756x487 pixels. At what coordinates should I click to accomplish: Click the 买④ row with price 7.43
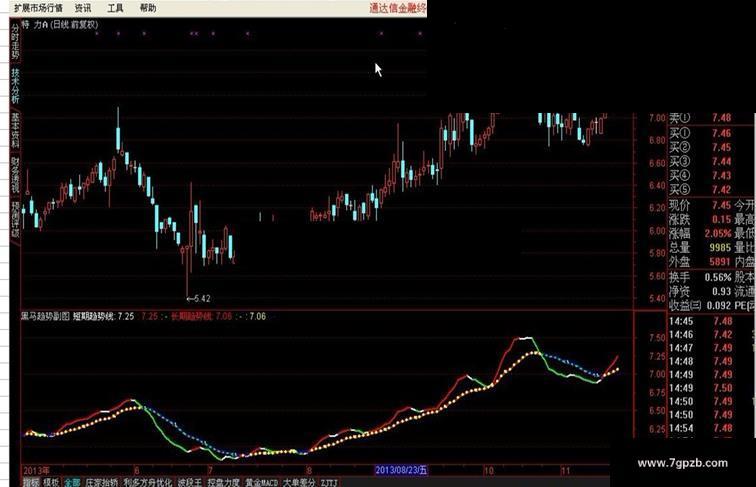point(700,175)
